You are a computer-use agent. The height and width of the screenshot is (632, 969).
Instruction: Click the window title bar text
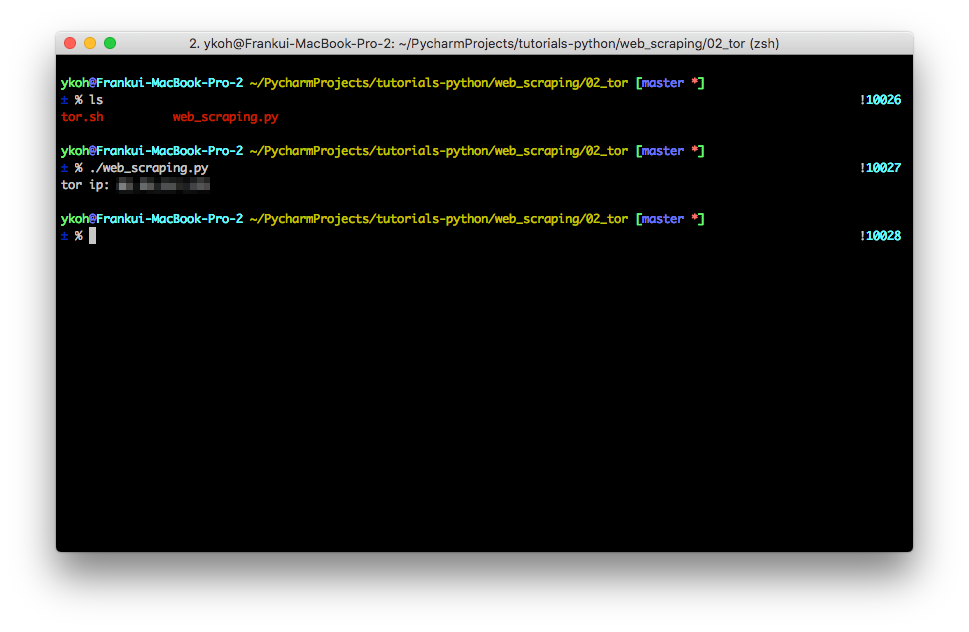point(484,43)
